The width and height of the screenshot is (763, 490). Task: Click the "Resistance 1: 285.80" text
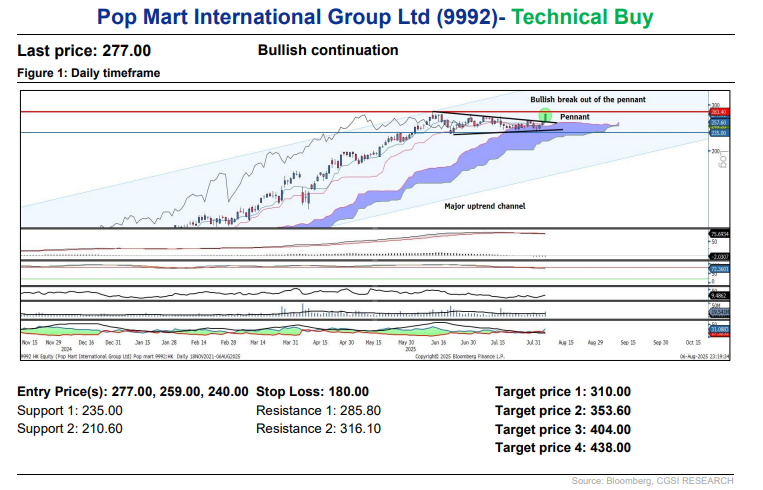(318, 411)
